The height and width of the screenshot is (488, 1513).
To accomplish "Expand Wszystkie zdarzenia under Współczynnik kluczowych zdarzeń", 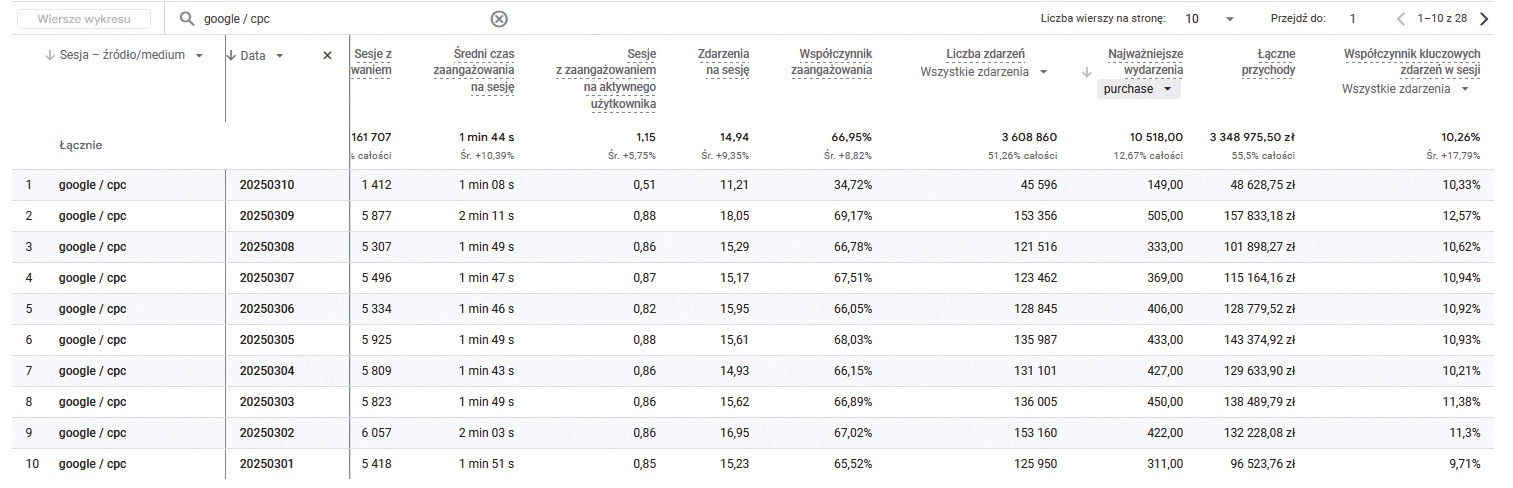I will [1465, 89].
